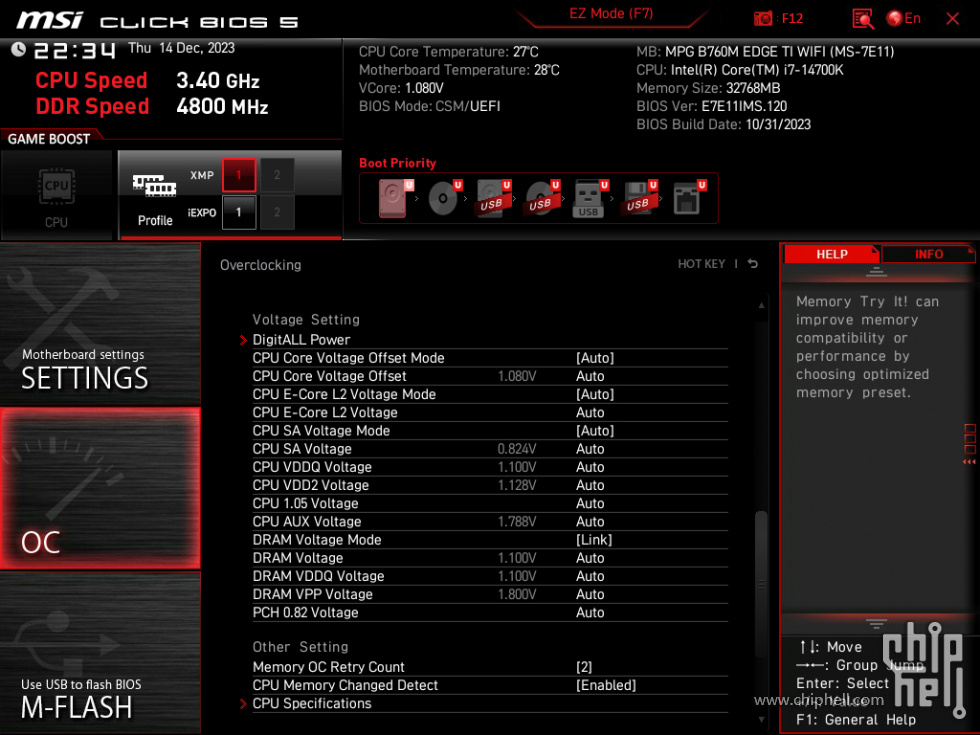Viewport: 980px width, 735px height.
Task: Enable iEXPO profile 1
Action: (x=239, y=212)
